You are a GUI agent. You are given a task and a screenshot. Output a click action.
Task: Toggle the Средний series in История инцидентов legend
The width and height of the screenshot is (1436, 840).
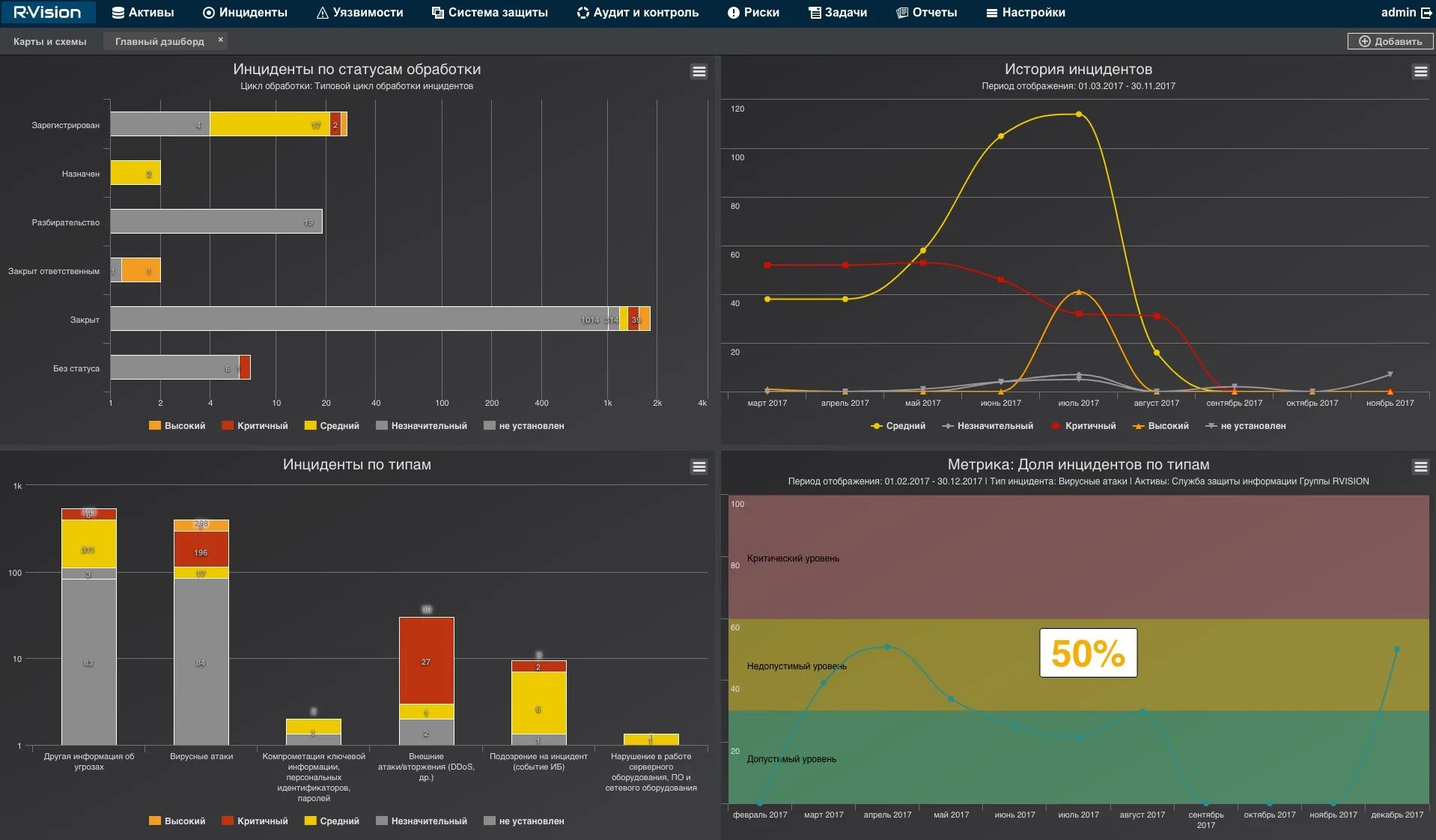click(898, 426)
